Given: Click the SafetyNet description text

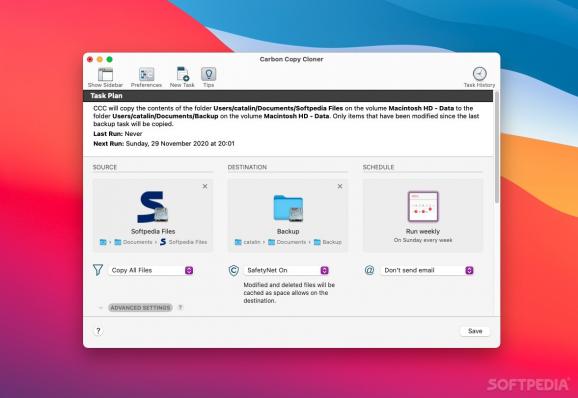Looking at the screenshot, I should tap(289, 293).
